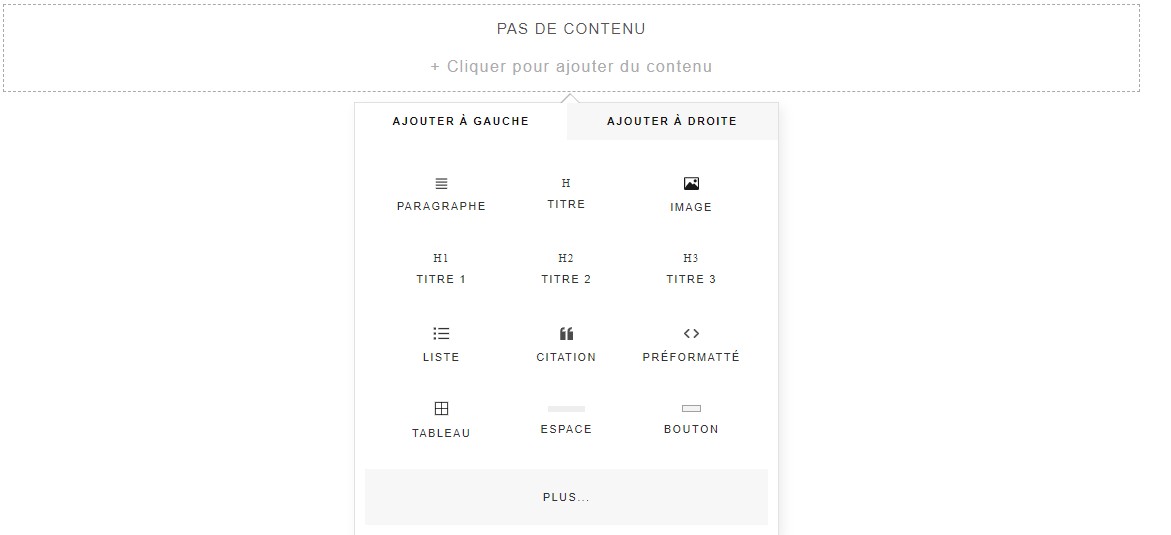This screenshot has width=1171, height=535.
Task: Select the H1 Titre 1 icon
Action: click(441, 258)
